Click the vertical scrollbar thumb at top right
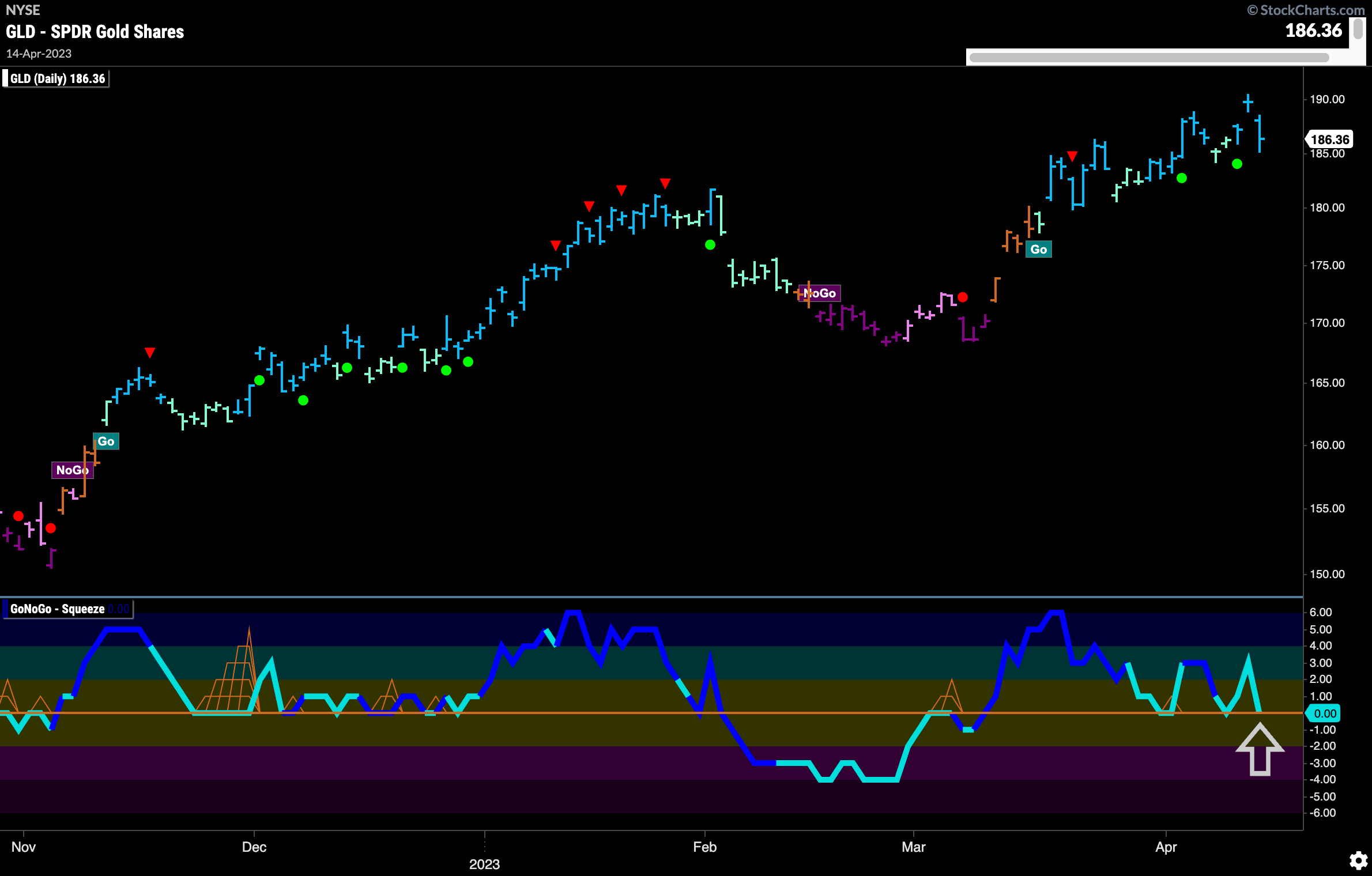The width and height of the screenshot is (1372, 876). pos(1358,28)
